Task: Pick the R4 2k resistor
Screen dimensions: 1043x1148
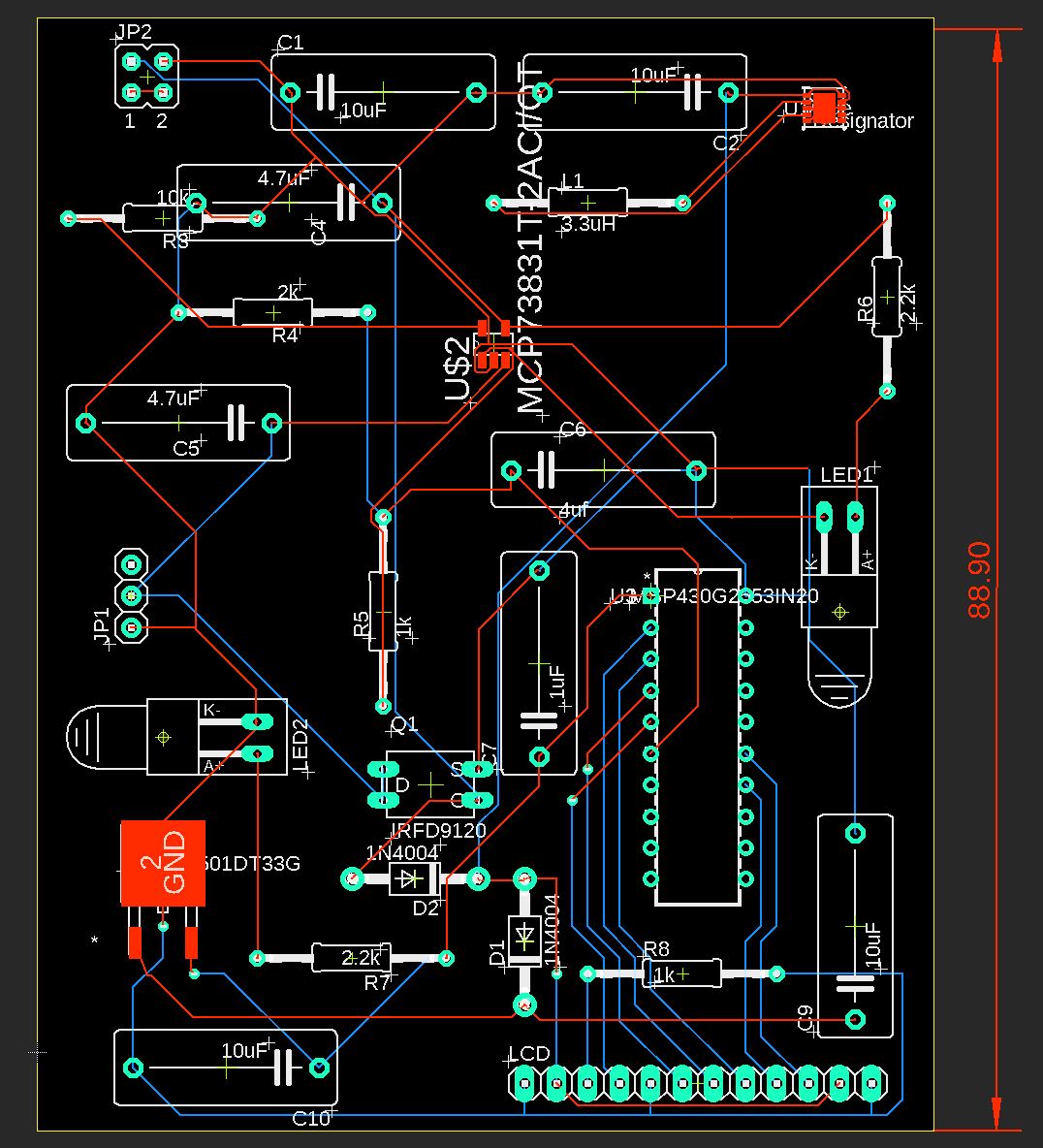Action: tap(272, 312)
